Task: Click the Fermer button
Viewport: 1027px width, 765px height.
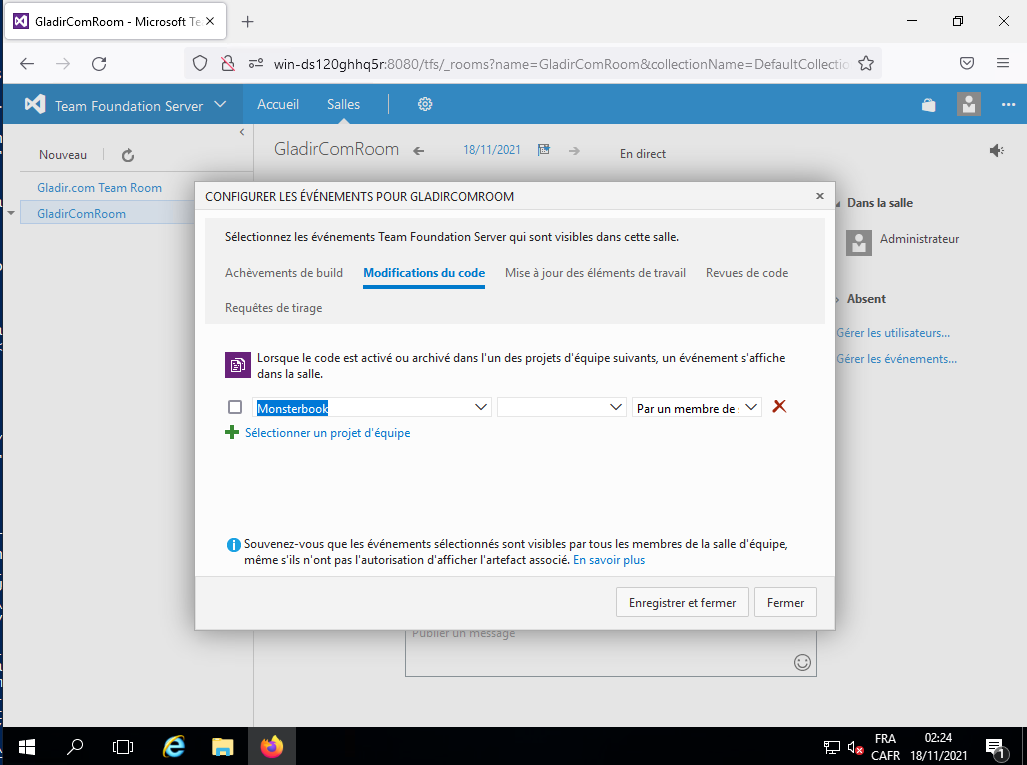Action: tap(785, 603)
